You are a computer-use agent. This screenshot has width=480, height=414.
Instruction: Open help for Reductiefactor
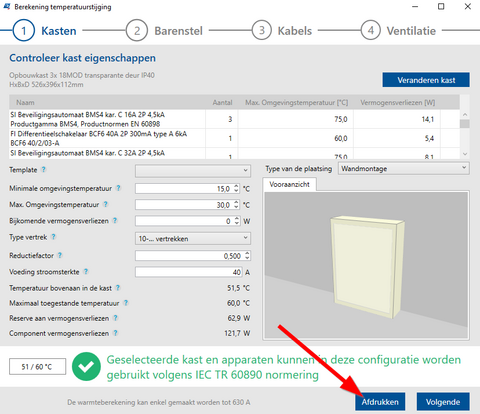[60, 255]
